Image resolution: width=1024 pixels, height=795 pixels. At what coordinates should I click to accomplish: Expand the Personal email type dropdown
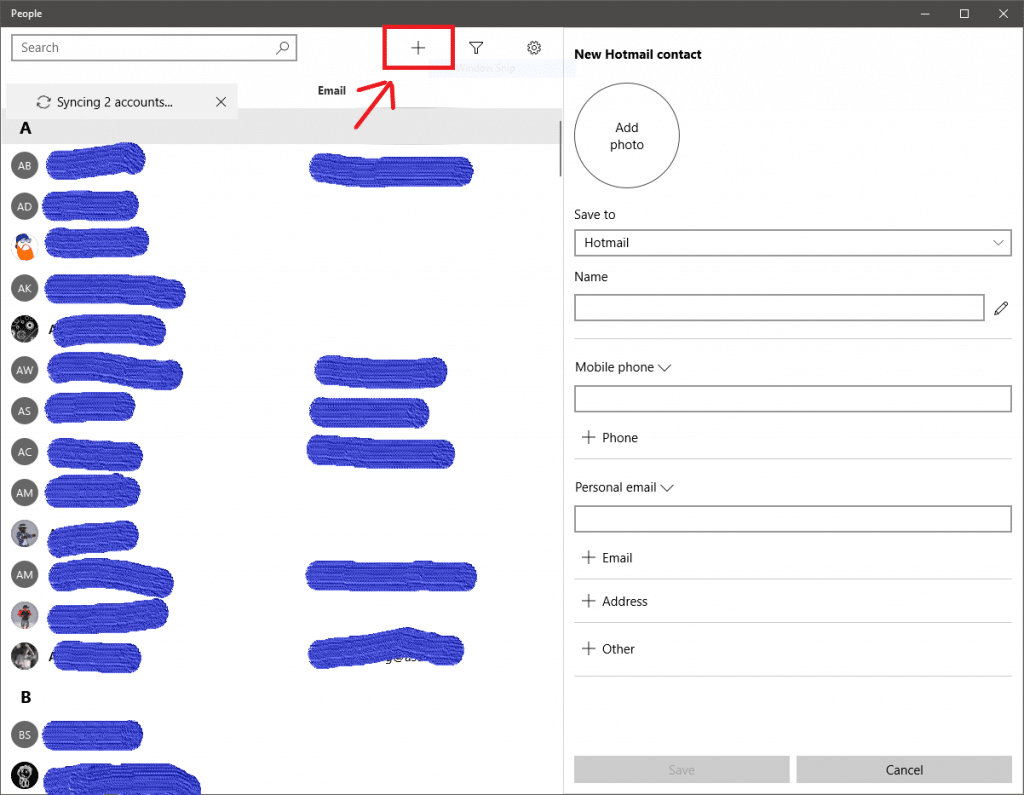click(624, 487)
